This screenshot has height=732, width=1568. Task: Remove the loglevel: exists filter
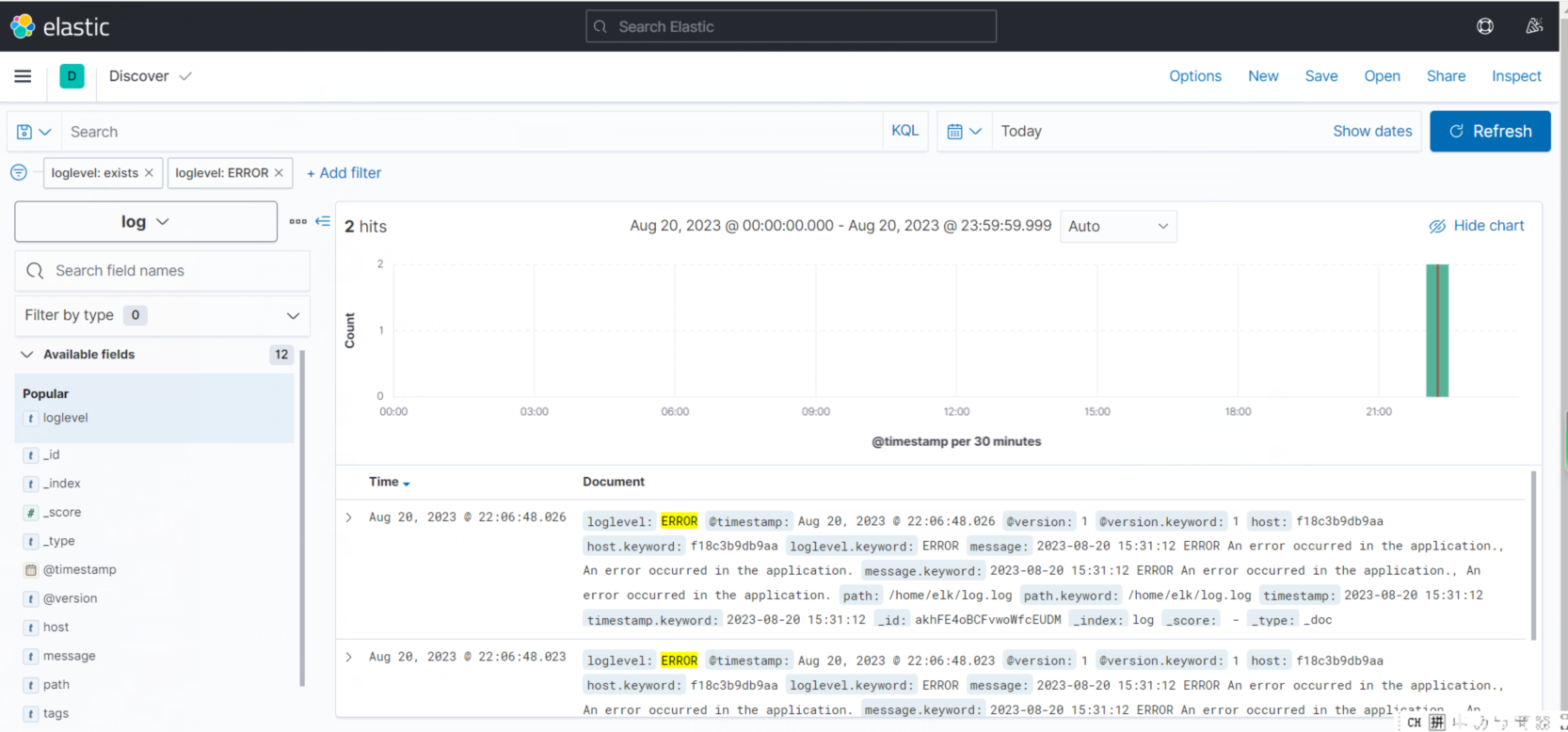coord(149,173)
